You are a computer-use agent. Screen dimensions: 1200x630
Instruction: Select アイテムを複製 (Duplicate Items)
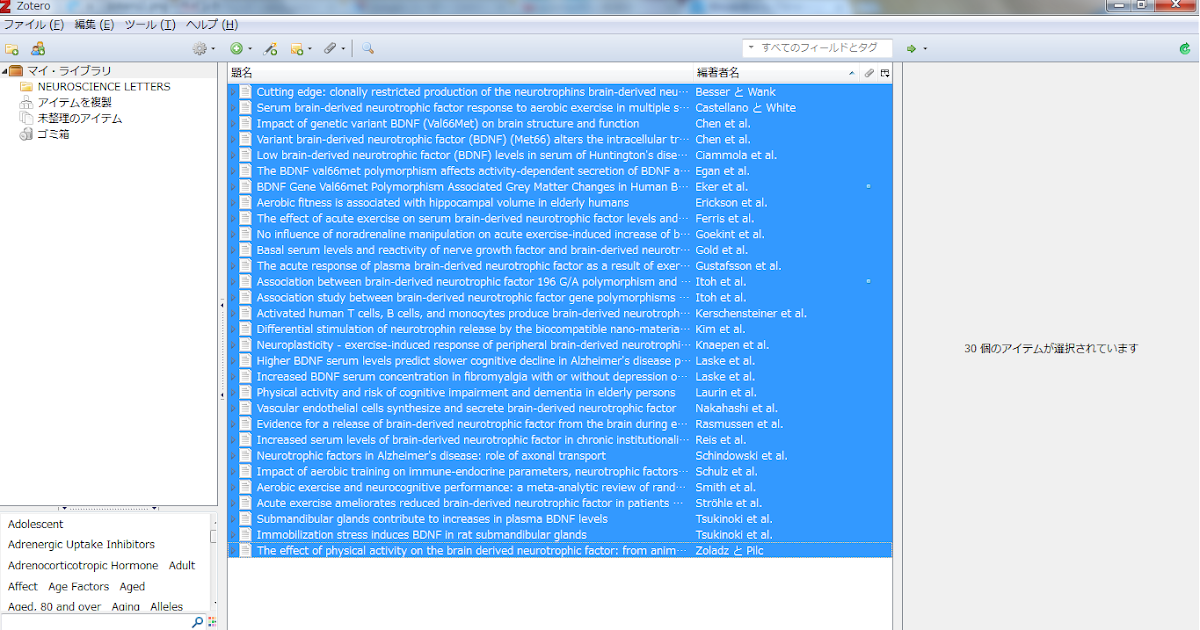[74, 103]
